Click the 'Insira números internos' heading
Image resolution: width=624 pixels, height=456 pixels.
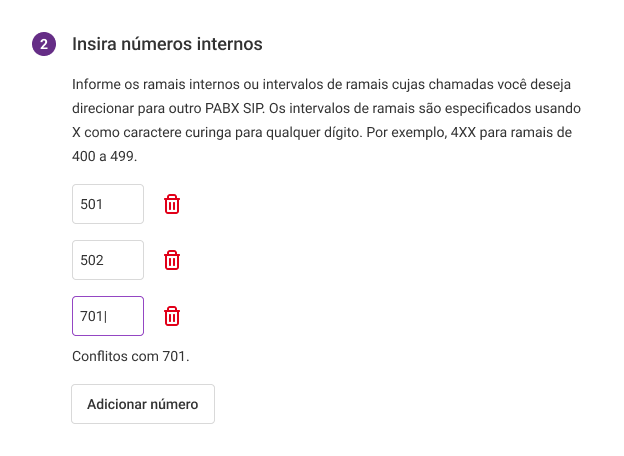pos(167,44)
